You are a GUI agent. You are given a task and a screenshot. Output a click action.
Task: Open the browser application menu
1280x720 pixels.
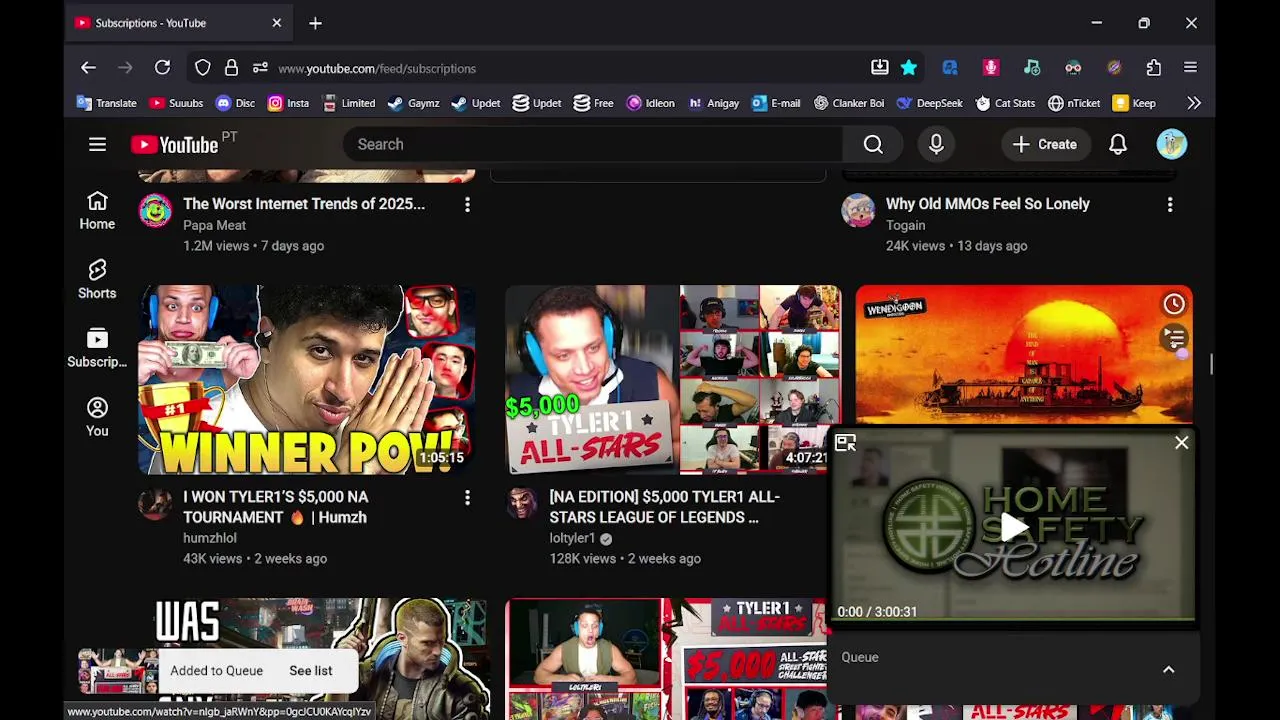click(x=1190, y=68)
